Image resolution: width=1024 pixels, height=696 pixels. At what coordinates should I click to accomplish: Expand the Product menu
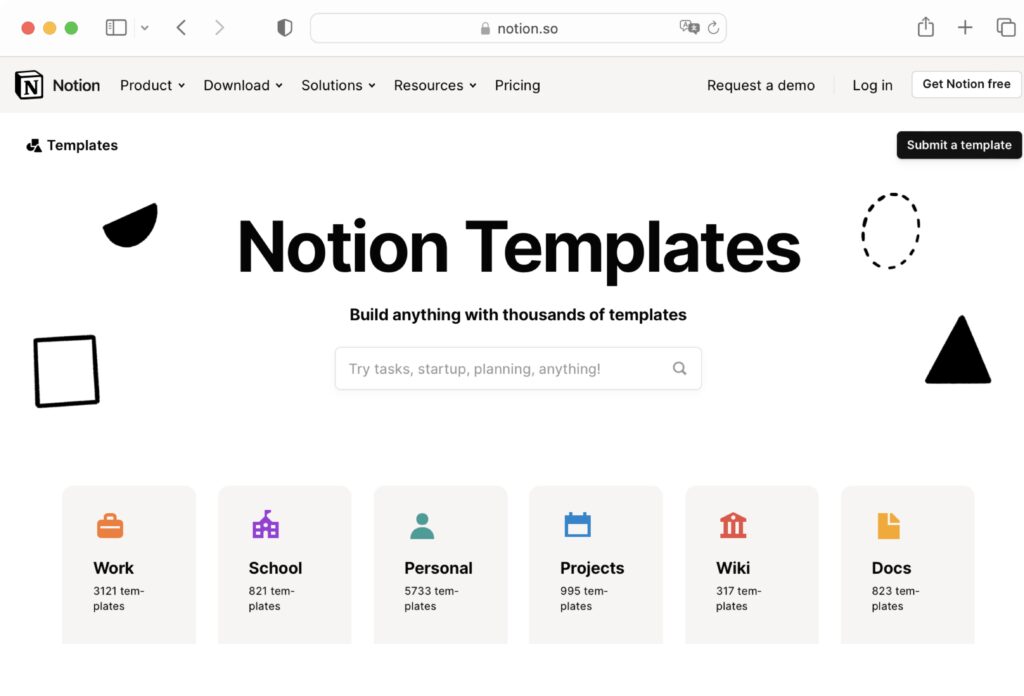point(152,86)
